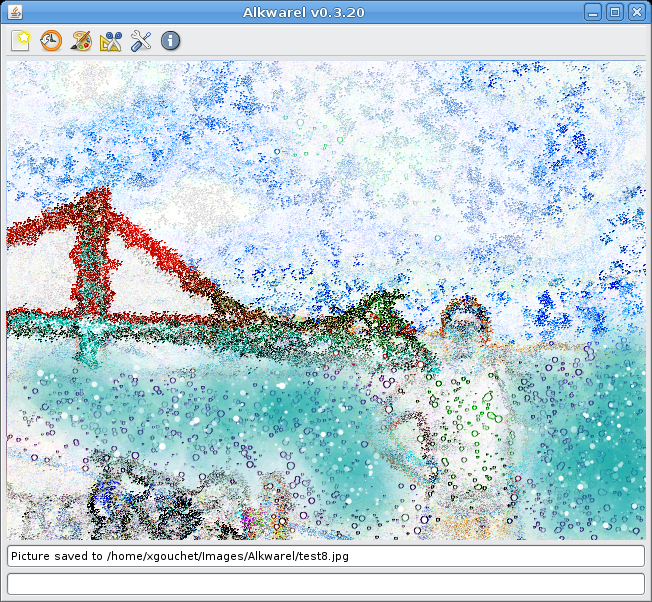Click the dark rocks at bottom left
652x602 pixels.
130,500
